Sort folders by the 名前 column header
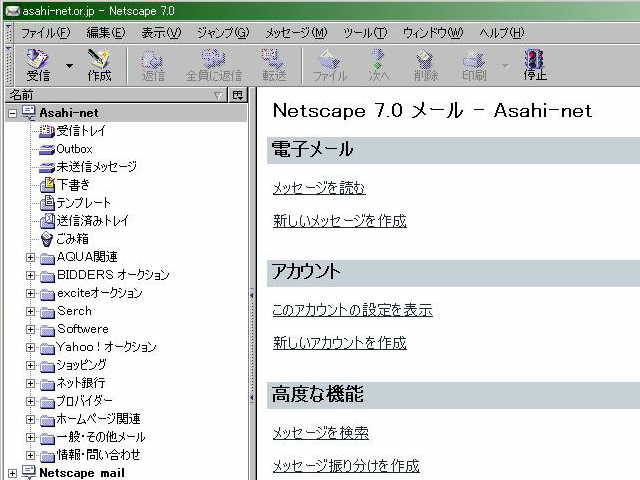640x480 pixels. [x=116, y=95]
